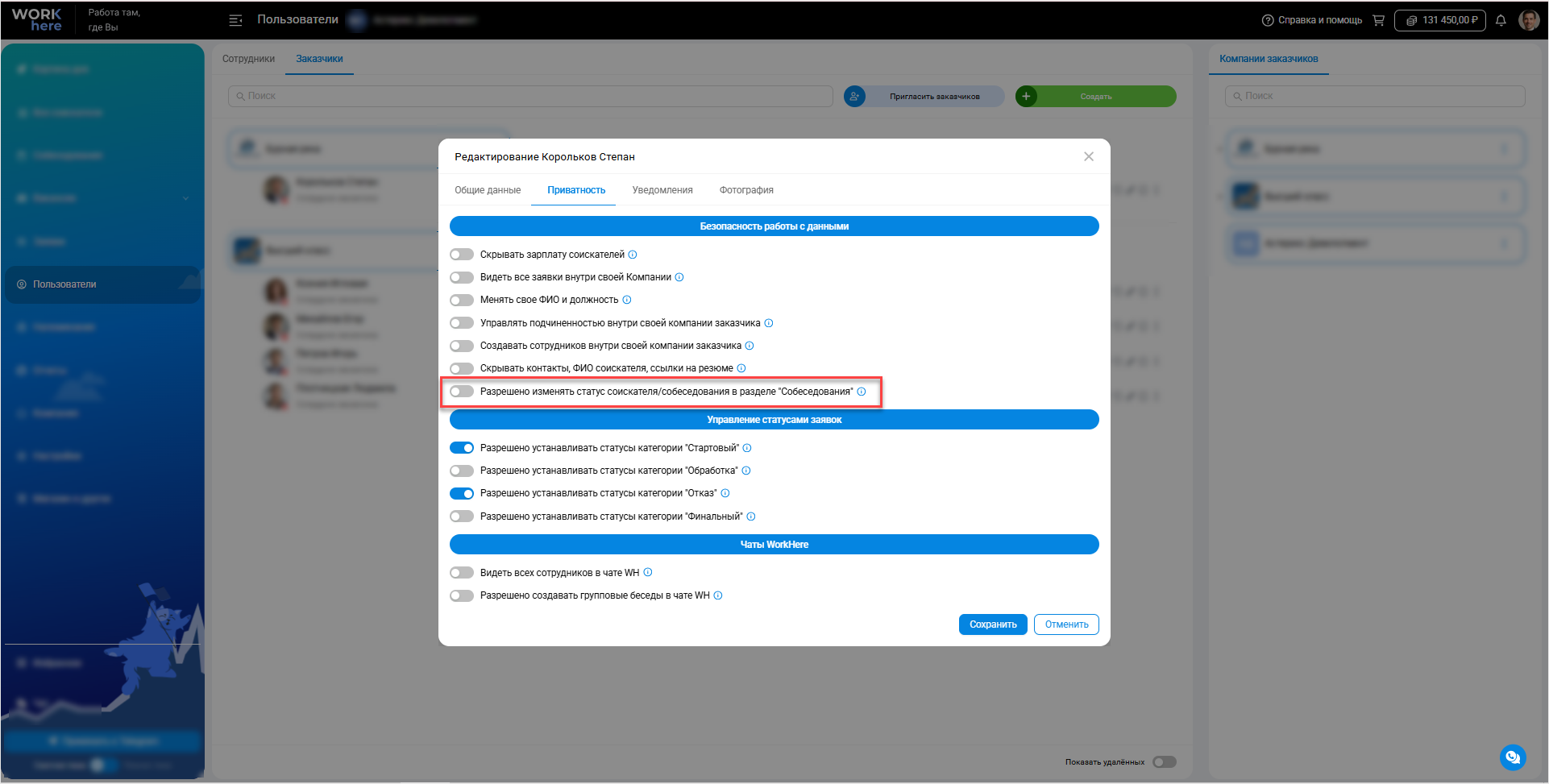Image resolution: width=1549 pixels, height=784 pixels.
Task: Click info icon for 'Скрывать контакты' option
Action: click(x=741, y=368)
